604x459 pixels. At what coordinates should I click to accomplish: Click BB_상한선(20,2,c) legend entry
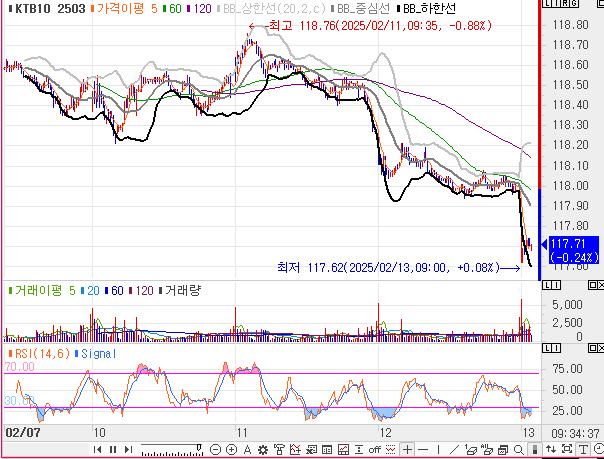[272, 9]
